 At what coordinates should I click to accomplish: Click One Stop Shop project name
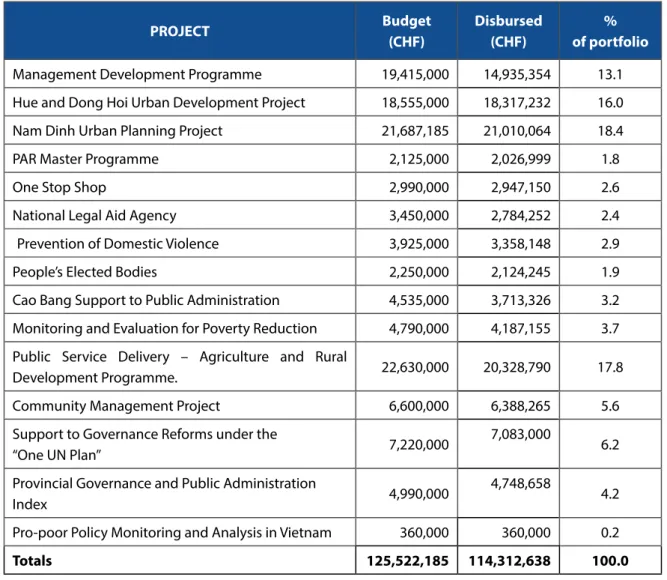click(59, 187)
